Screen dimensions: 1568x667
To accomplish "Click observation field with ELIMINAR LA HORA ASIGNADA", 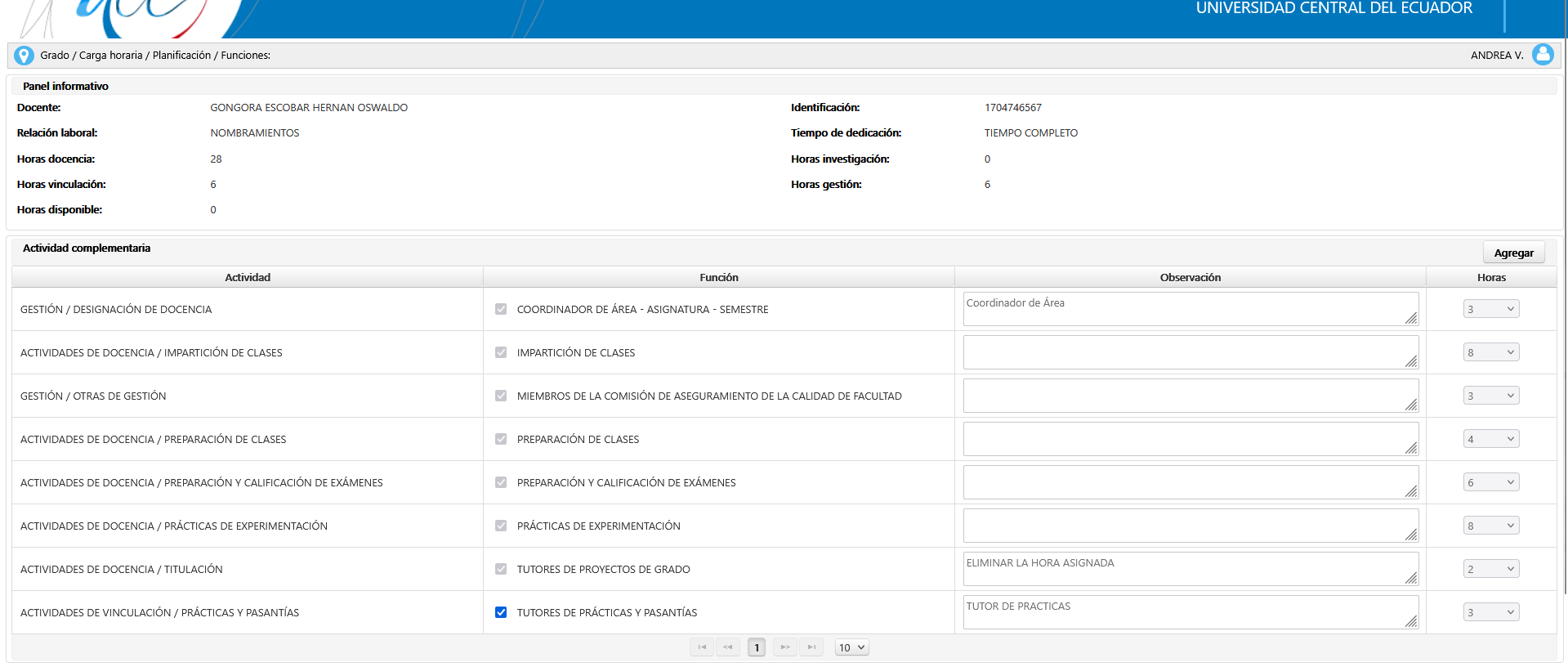I will 1191,569.
